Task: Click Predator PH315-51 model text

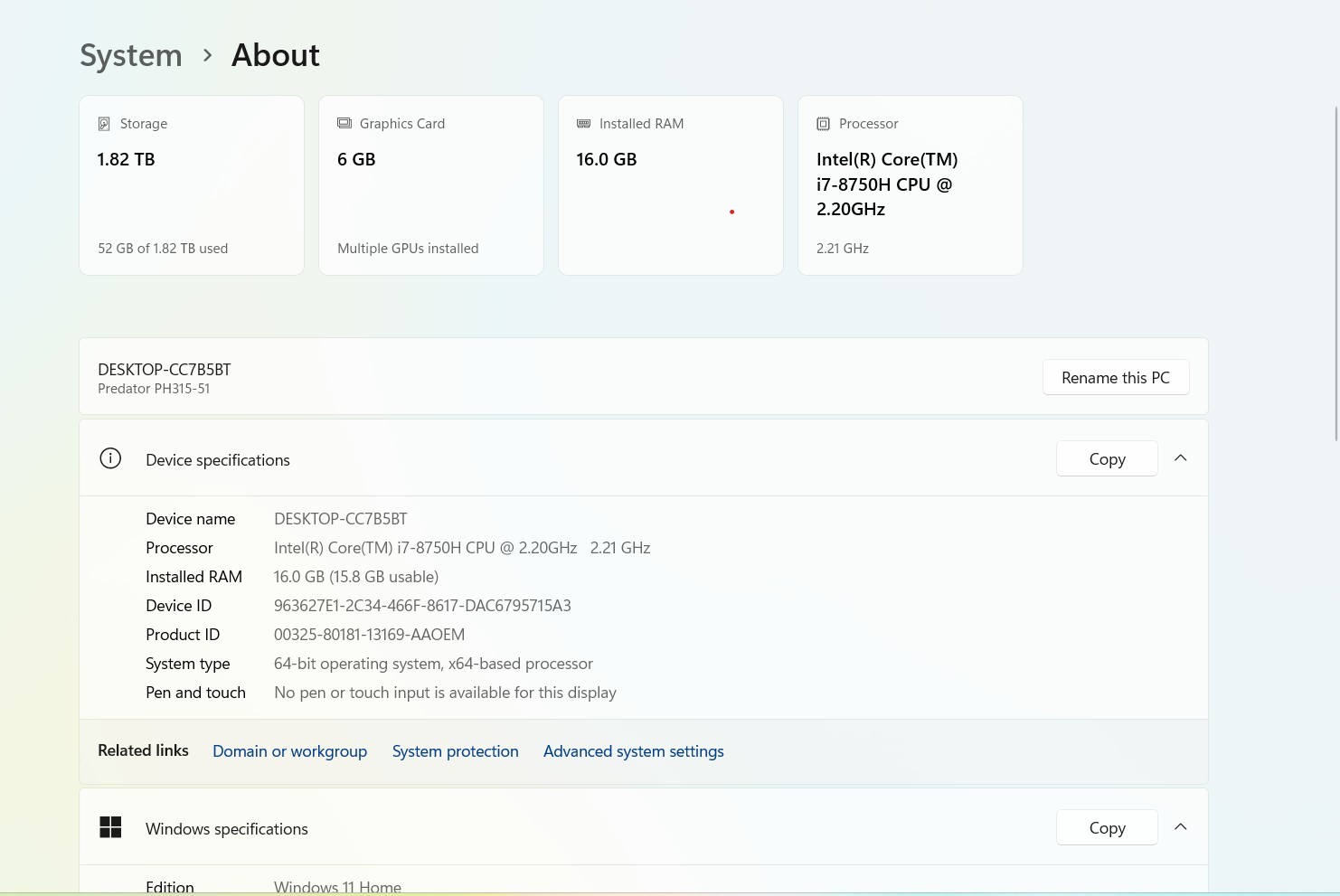Action: coord(154,389)
